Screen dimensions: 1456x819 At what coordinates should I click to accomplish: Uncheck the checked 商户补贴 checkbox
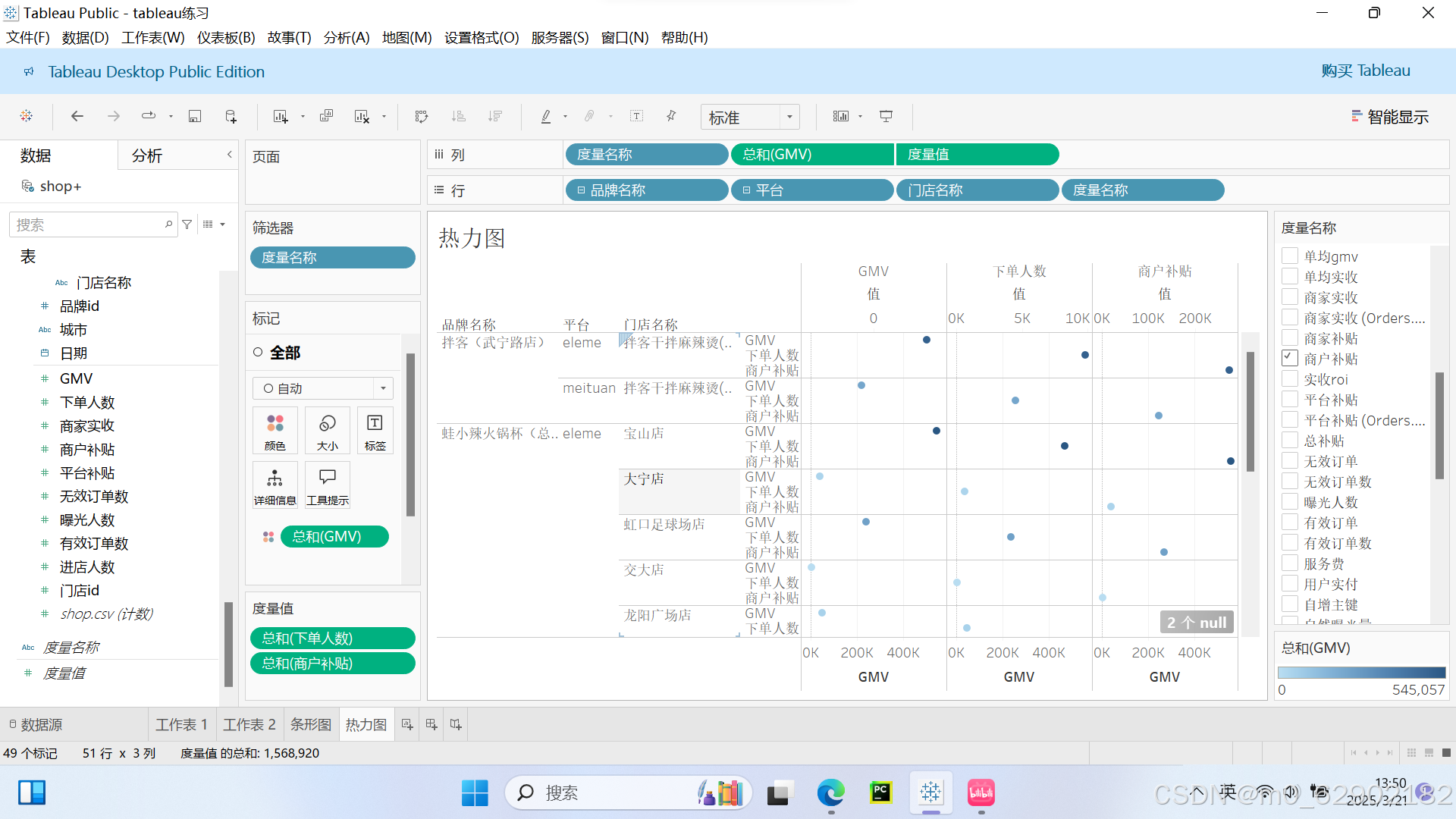click(x=1290, y=358)
